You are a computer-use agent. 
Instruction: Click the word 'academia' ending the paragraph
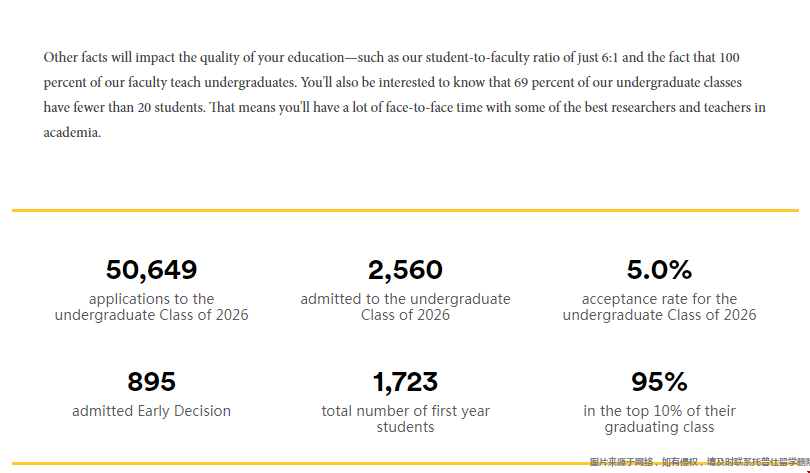[x=71, y=132]
